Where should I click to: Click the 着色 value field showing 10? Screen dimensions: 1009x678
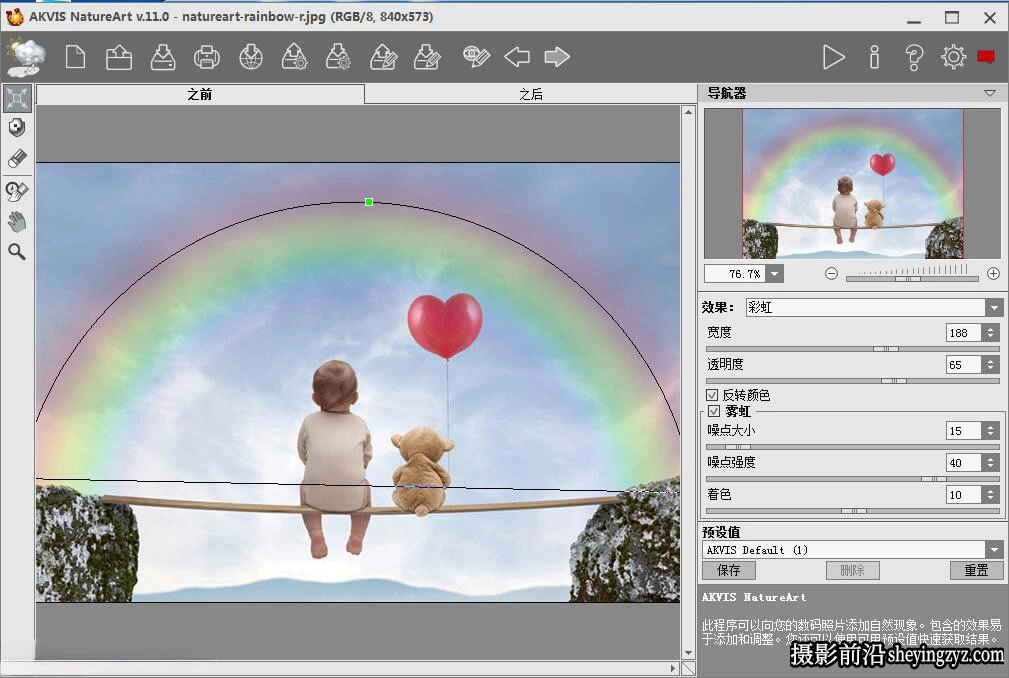click(963, 495)
